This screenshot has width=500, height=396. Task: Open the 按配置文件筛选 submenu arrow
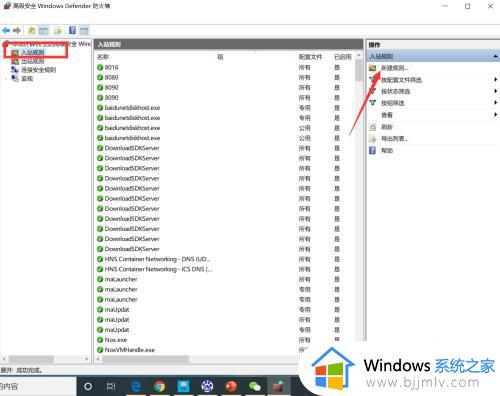click(x=496, y=79)
